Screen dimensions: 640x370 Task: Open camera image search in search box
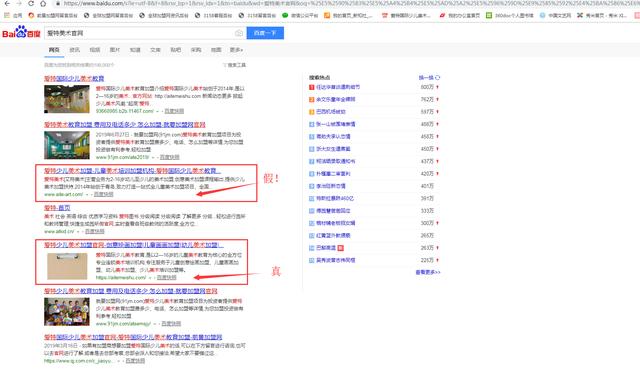pyautogui.click(x=239, y=33)
